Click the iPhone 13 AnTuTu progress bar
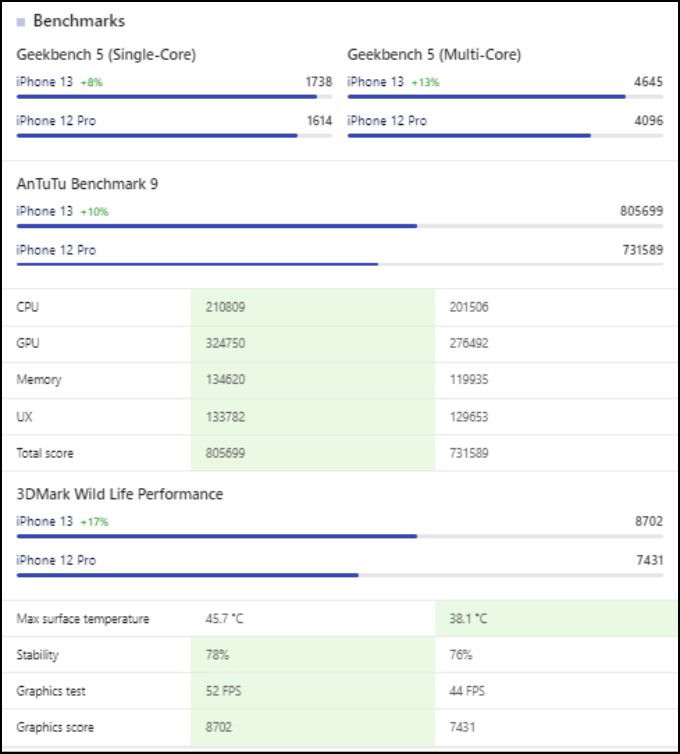The image size is (680, 754). [340, 226]
